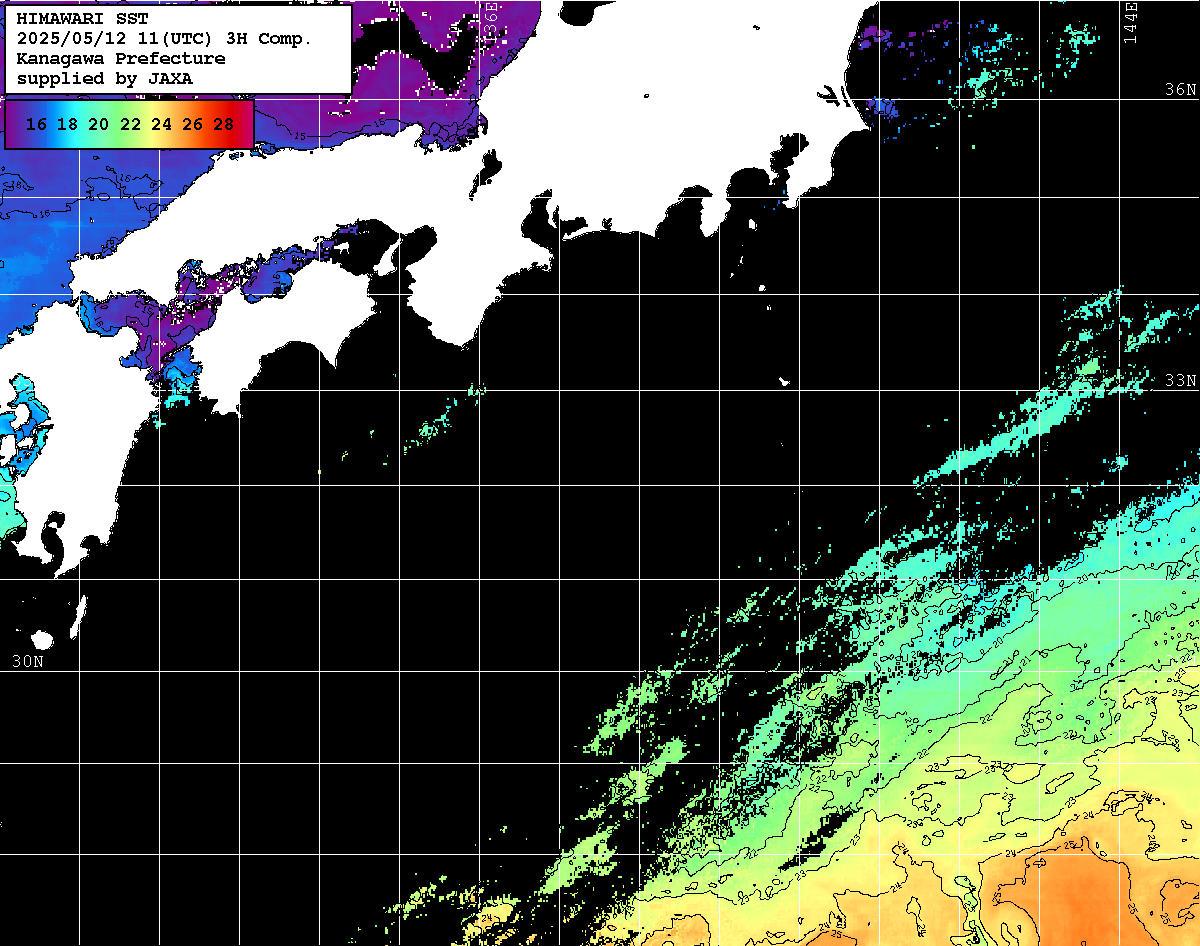
Task: Click the '24' value on temperature legend
Action: (x=161, y=124)
